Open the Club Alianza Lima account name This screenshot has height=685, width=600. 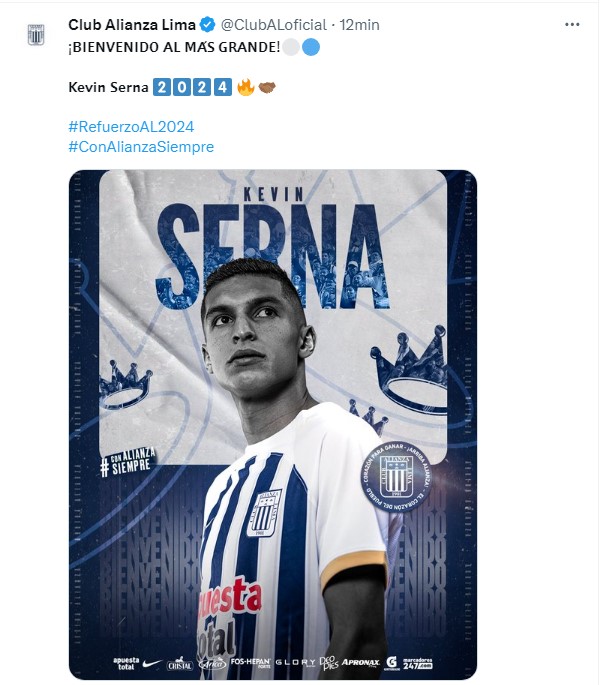(x=132, y=25)
